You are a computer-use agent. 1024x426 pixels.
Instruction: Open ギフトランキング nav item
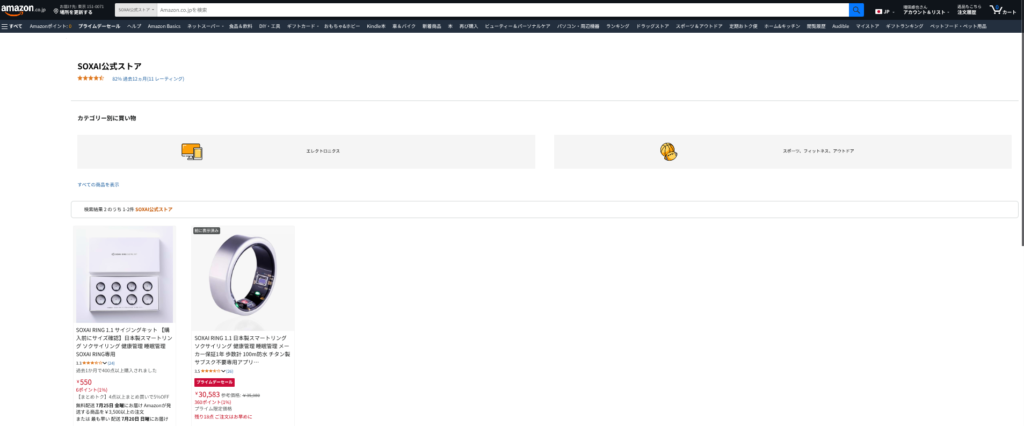[x=905, y=26]
